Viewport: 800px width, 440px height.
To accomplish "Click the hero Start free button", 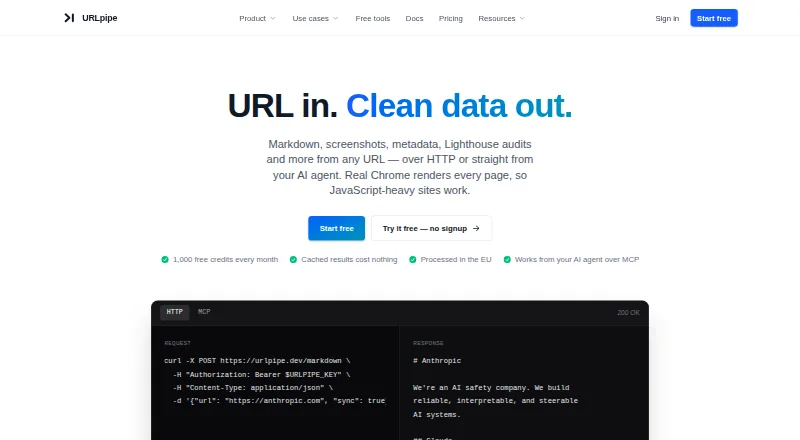I will [x=336, y=228].
